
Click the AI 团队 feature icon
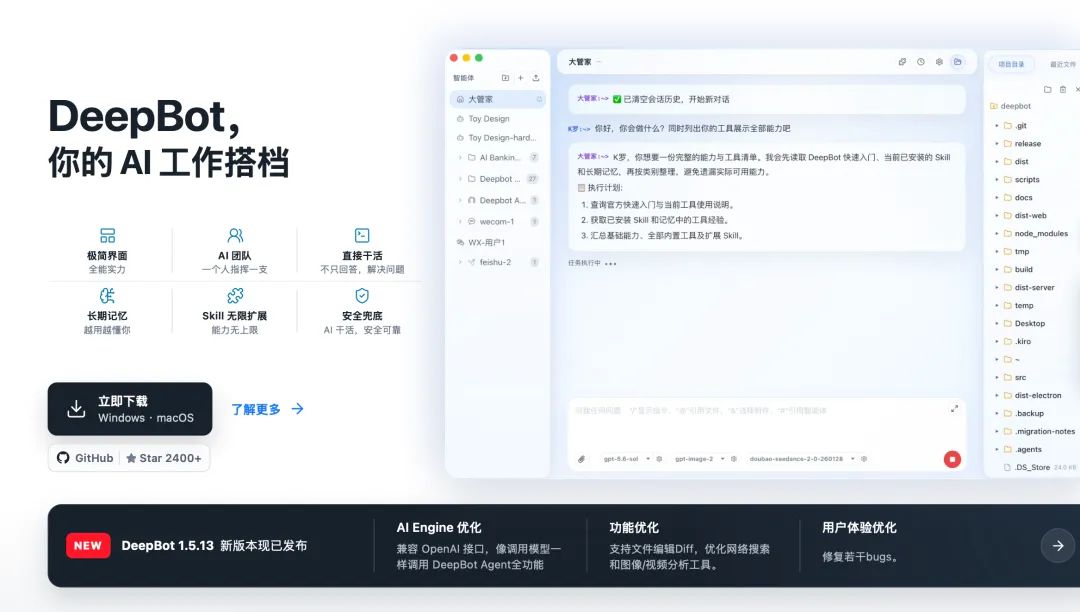[235, 235]
